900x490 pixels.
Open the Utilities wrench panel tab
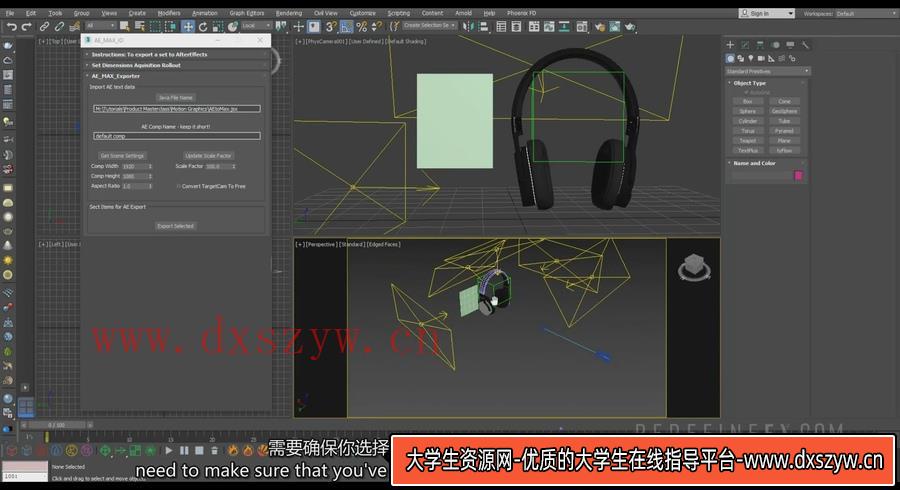click(805, 45)
